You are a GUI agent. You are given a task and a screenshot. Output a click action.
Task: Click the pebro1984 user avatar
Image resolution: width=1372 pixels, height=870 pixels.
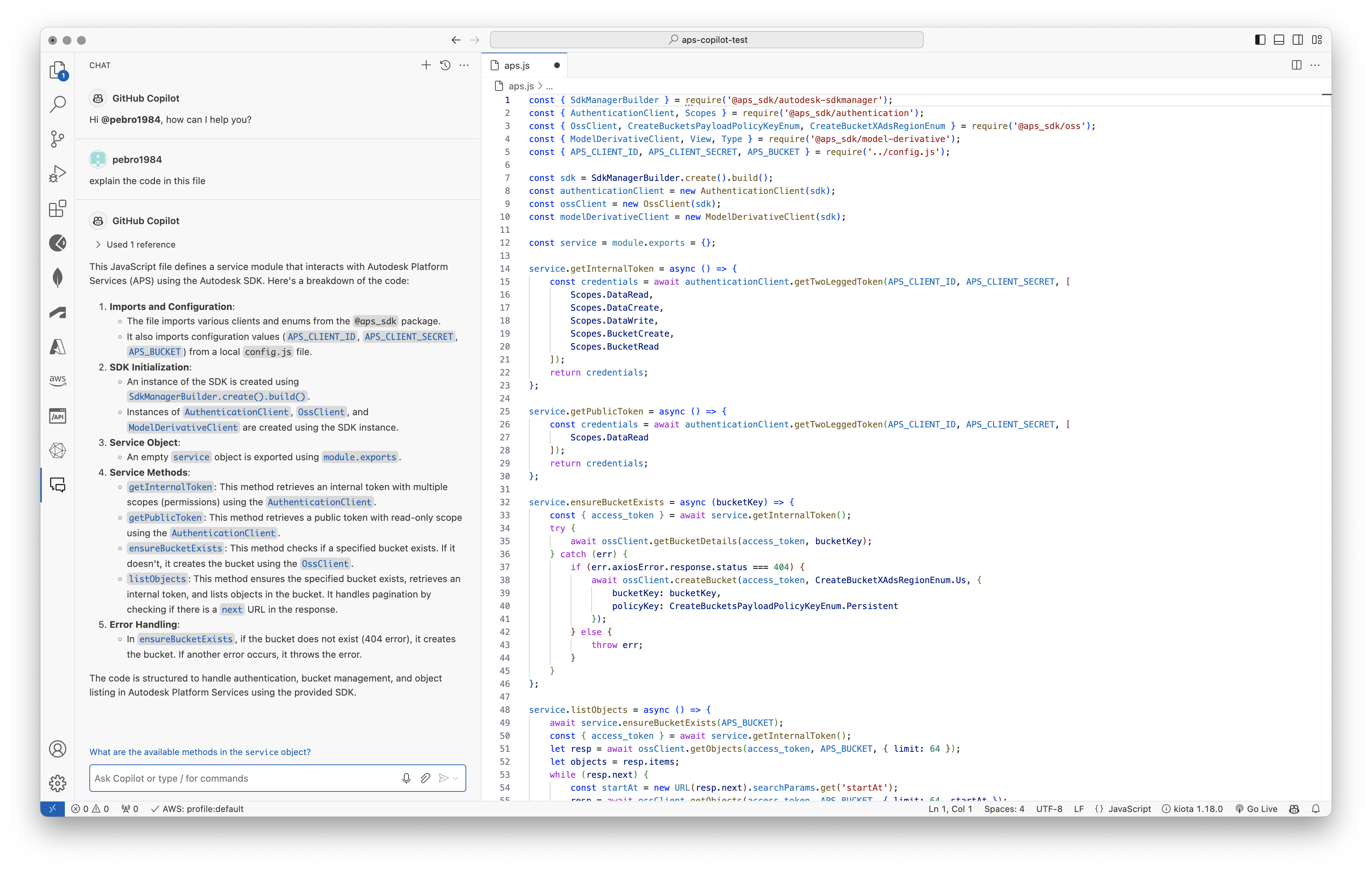tap(98, 159)
